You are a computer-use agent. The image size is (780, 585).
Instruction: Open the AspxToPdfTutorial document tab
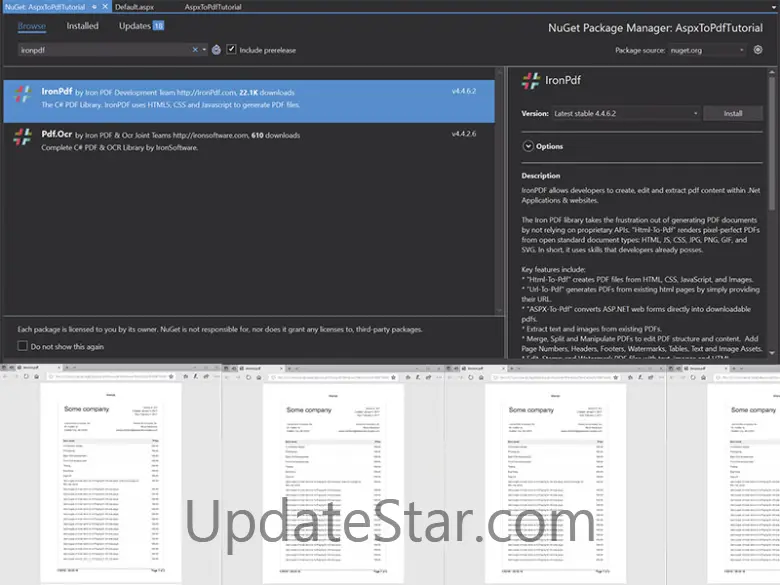[213, 7]
